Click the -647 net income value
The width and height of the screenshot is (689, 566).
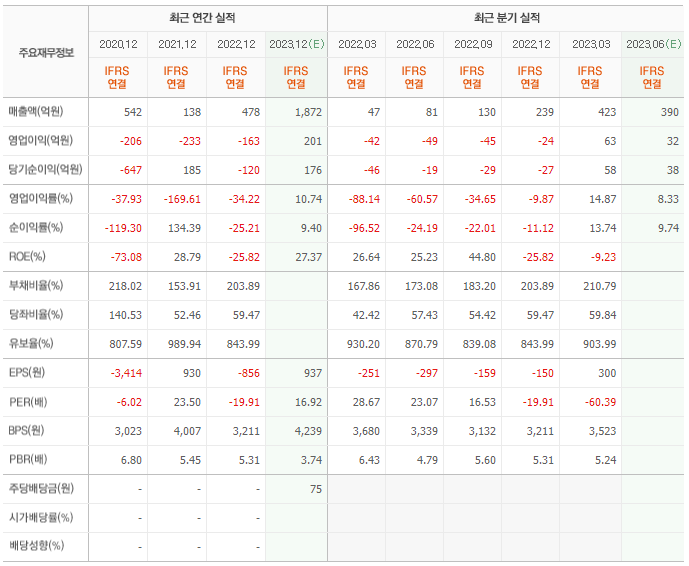point(131,171)
